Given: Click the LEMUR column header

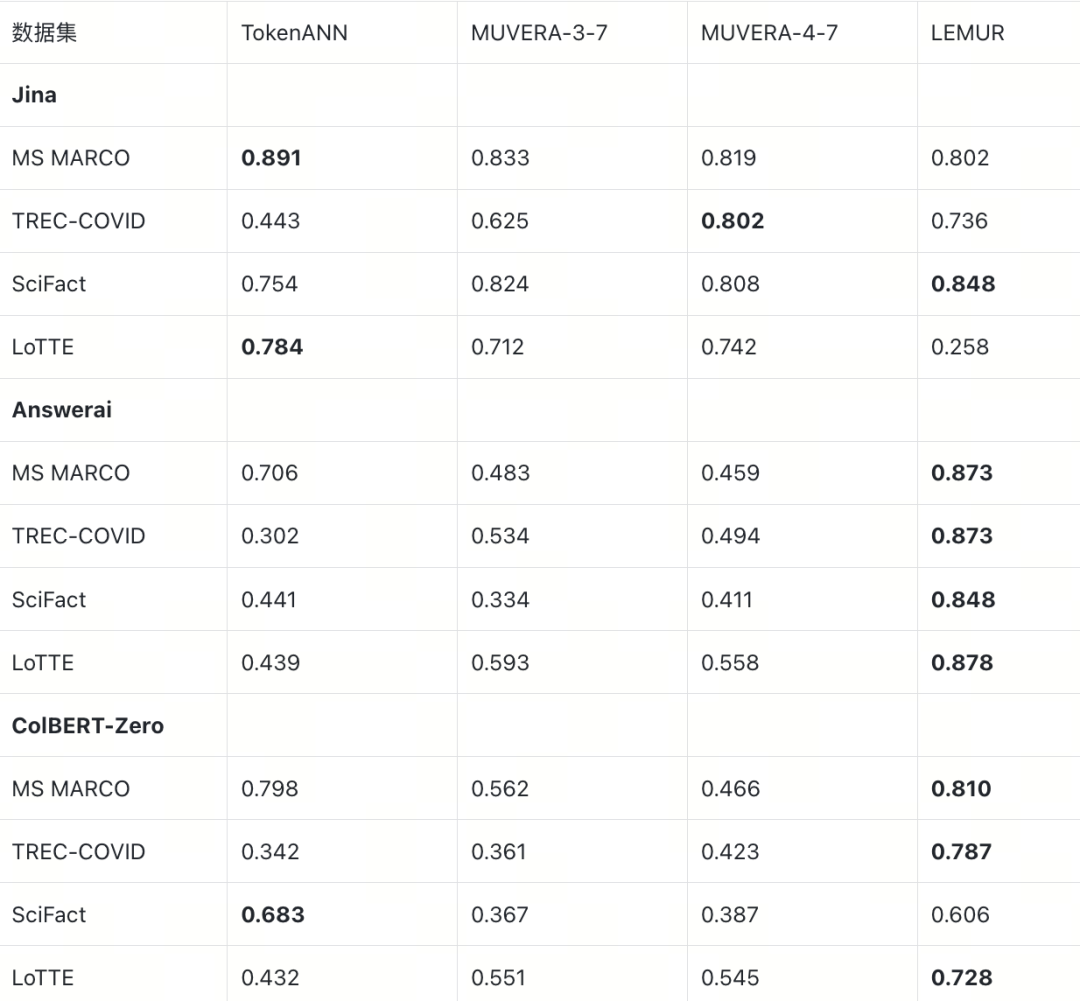Looking at the screenshot, I should coord(967,32).
